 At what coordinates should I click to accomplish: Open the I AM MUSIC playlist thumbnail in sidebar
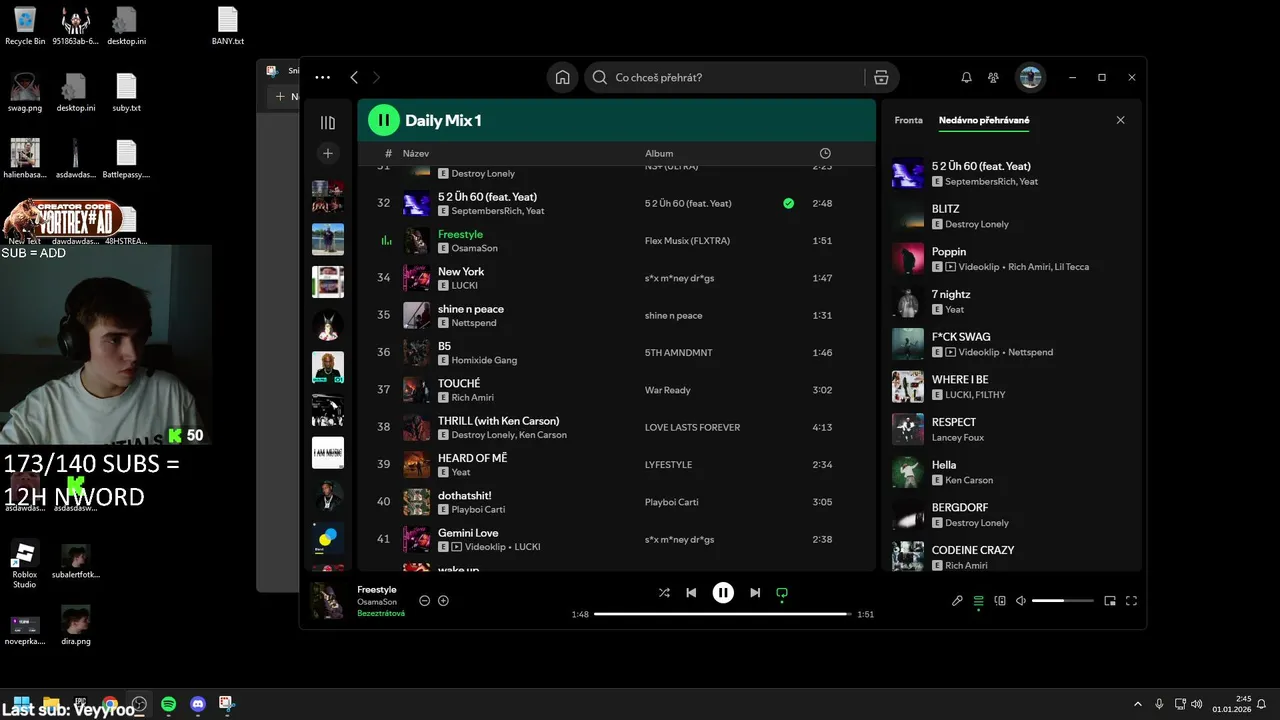pos(328,453)
